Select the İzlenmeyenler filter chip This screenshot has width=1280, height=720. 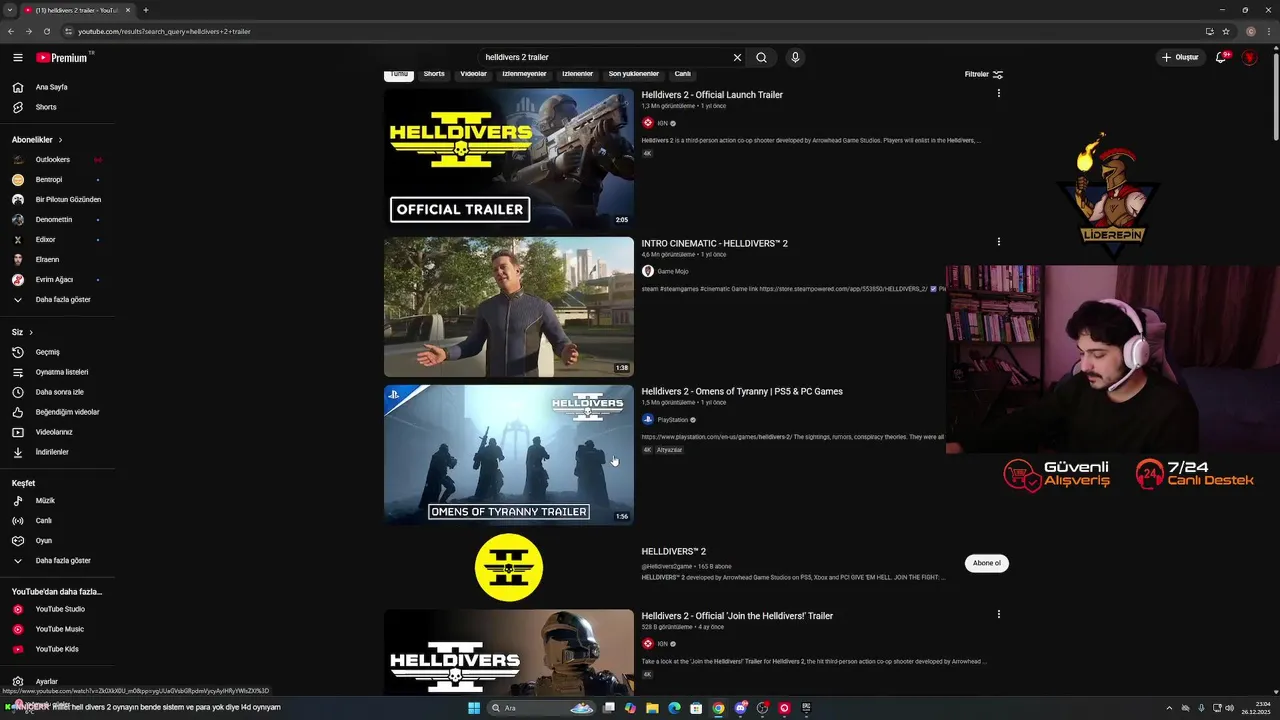(x=524, y=74)
